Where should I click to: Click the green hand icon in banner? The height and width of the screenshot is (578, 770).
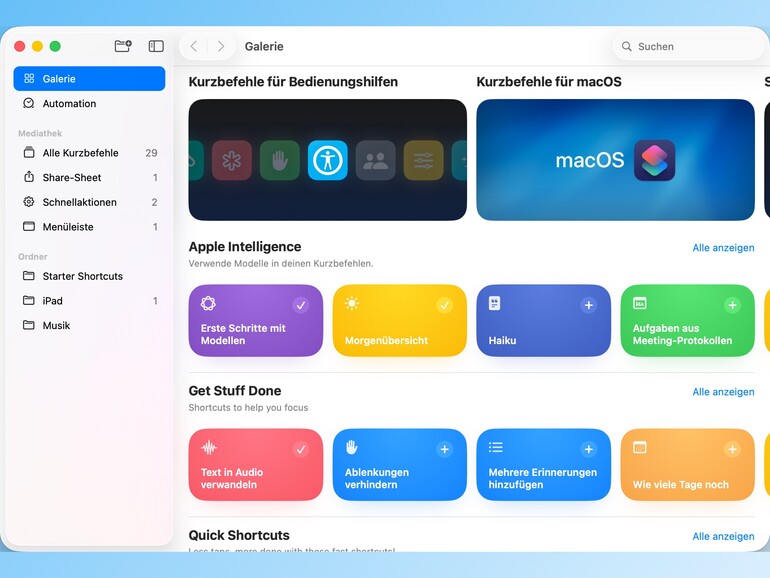279,160
